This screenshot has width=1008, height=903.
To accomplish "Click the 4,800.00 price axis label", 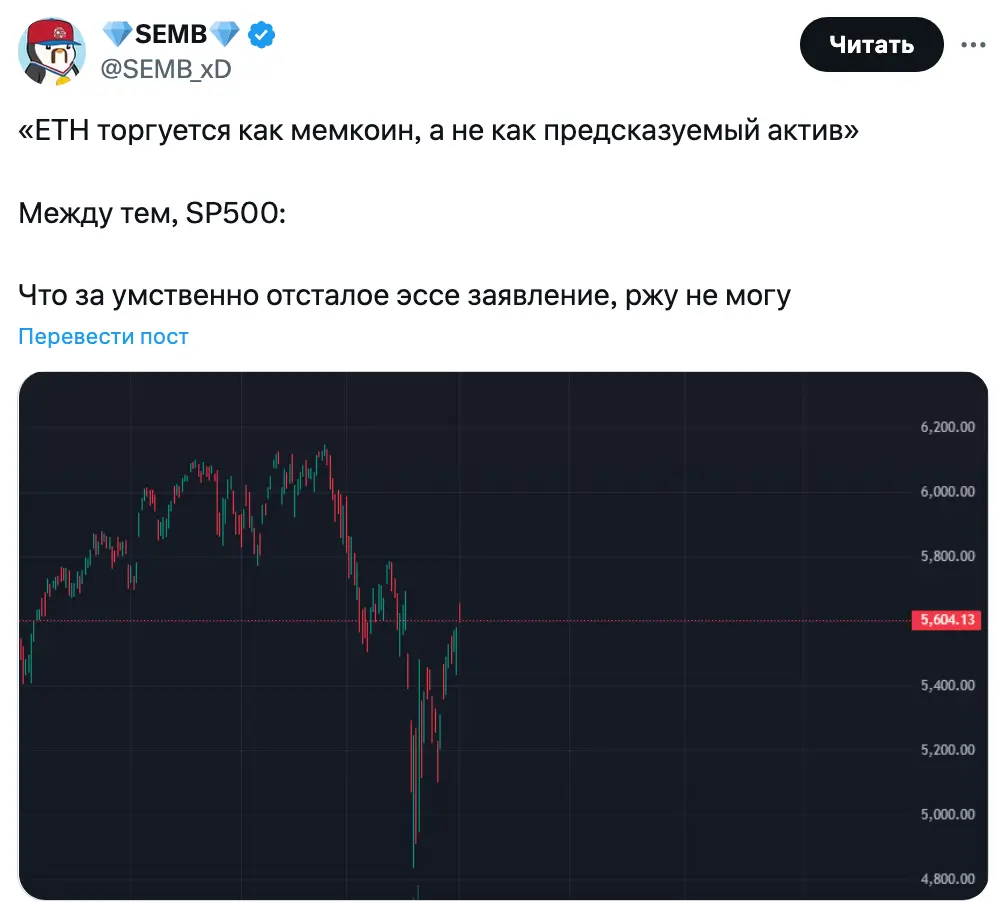I will coord(948,879).
